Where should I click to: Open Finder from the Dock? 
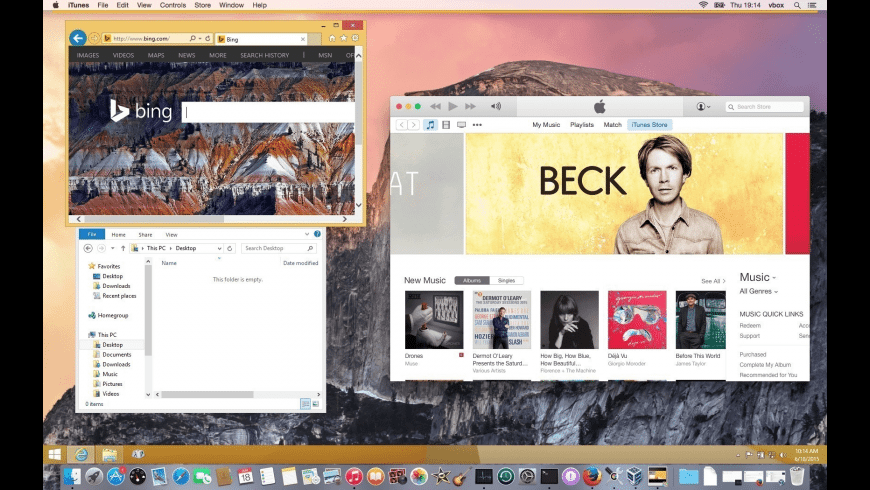pos(72,476)
